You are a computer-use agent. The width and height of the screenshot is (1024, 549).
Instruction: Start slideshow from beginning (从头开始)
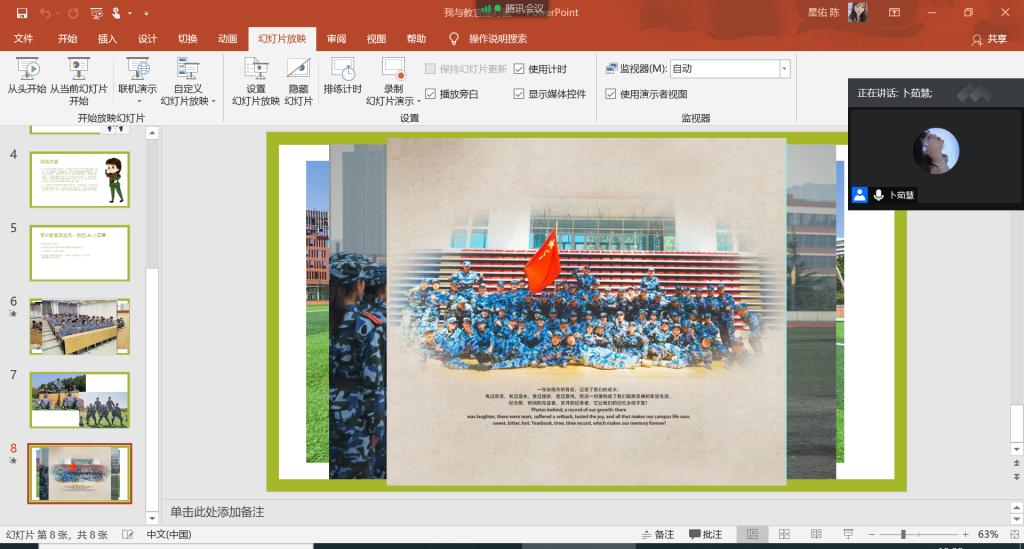pos(27,78)
